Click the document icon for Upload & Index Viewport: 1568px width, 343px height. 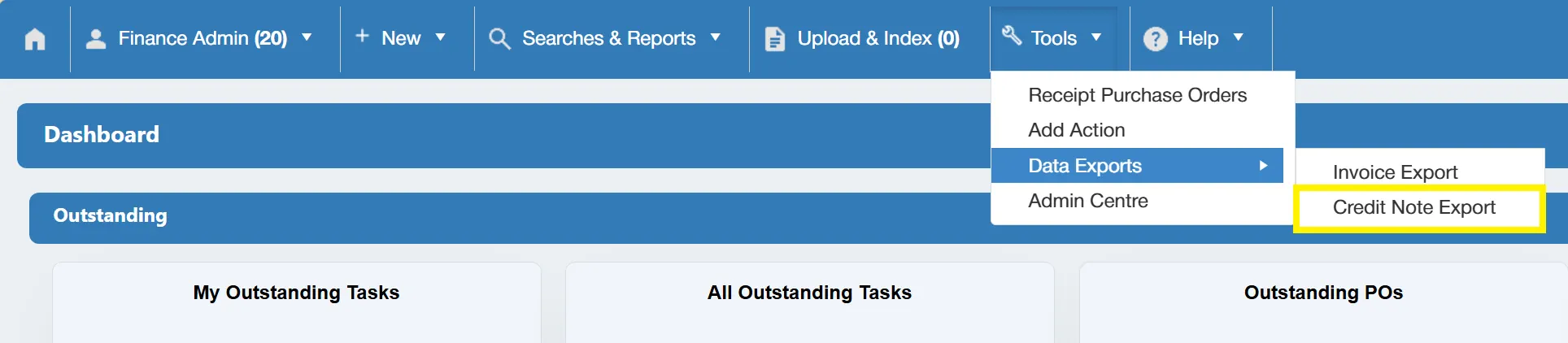pos(775,39)
